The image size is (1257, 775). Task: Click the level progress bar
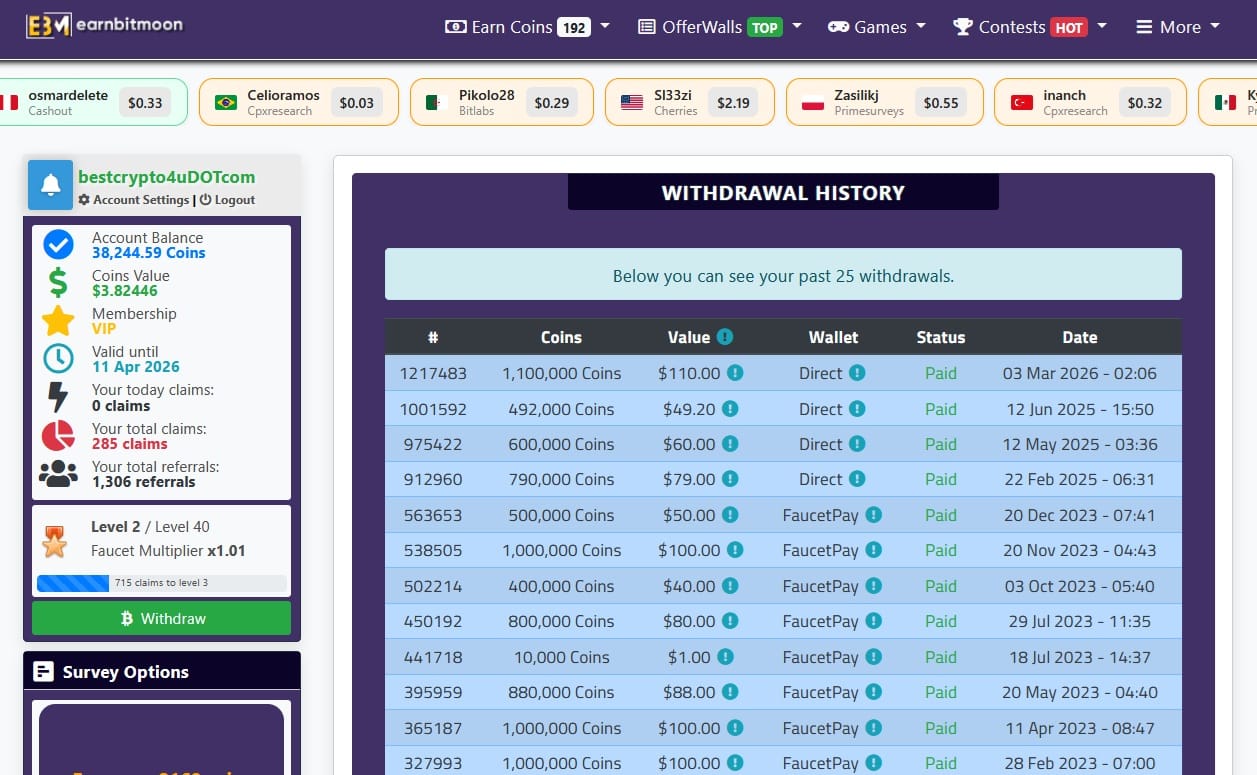(x=161, y=583)
